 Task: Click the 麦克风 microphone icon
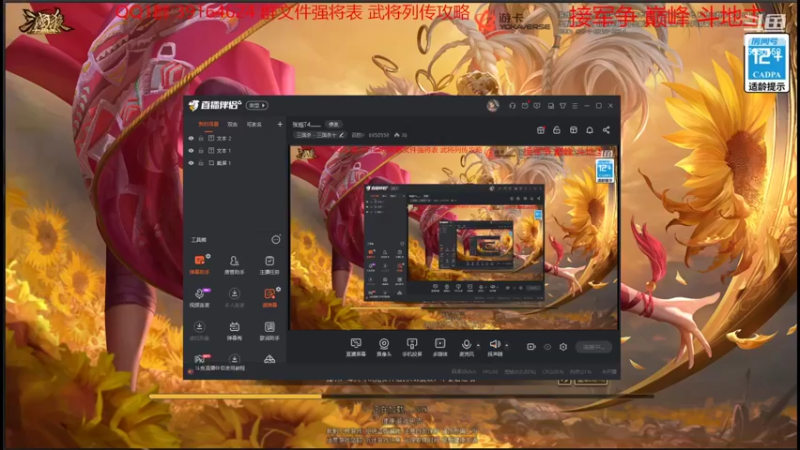pos(466,345)
